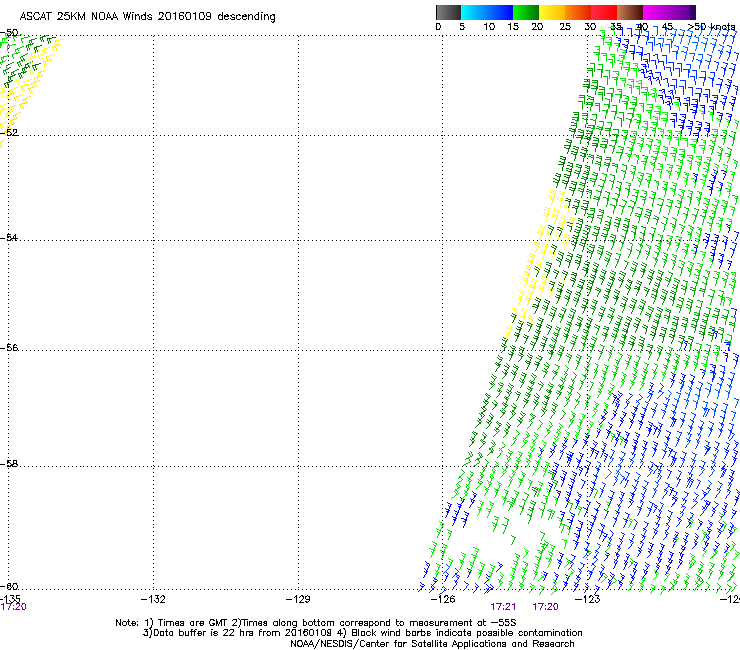The width and height of the screenshot is (740, 650).
Task: Click the '>50 knots' legend label
Action: coord(711,27)
